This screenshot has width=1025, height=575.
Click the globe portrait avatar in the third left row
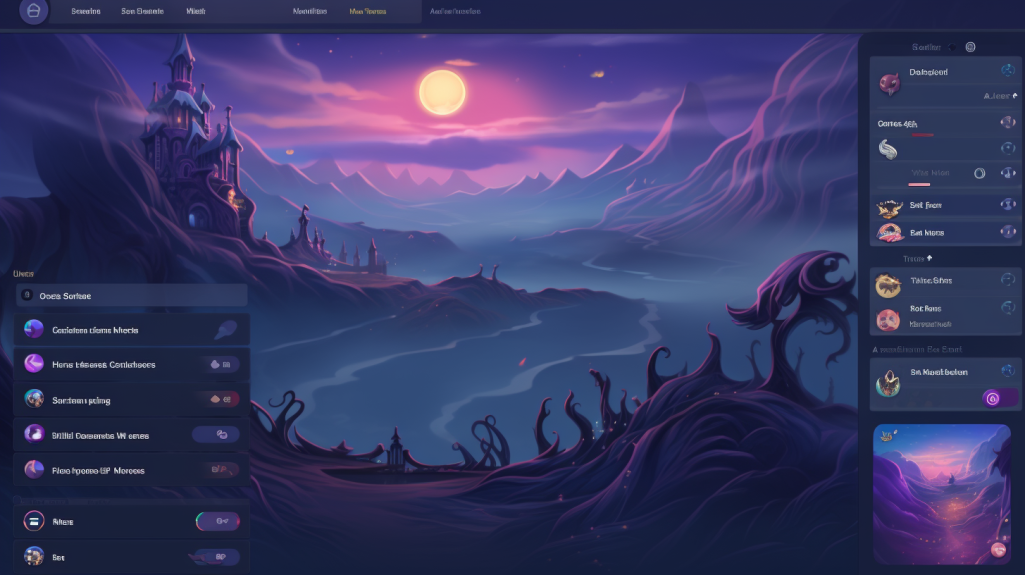coord(34,398)
